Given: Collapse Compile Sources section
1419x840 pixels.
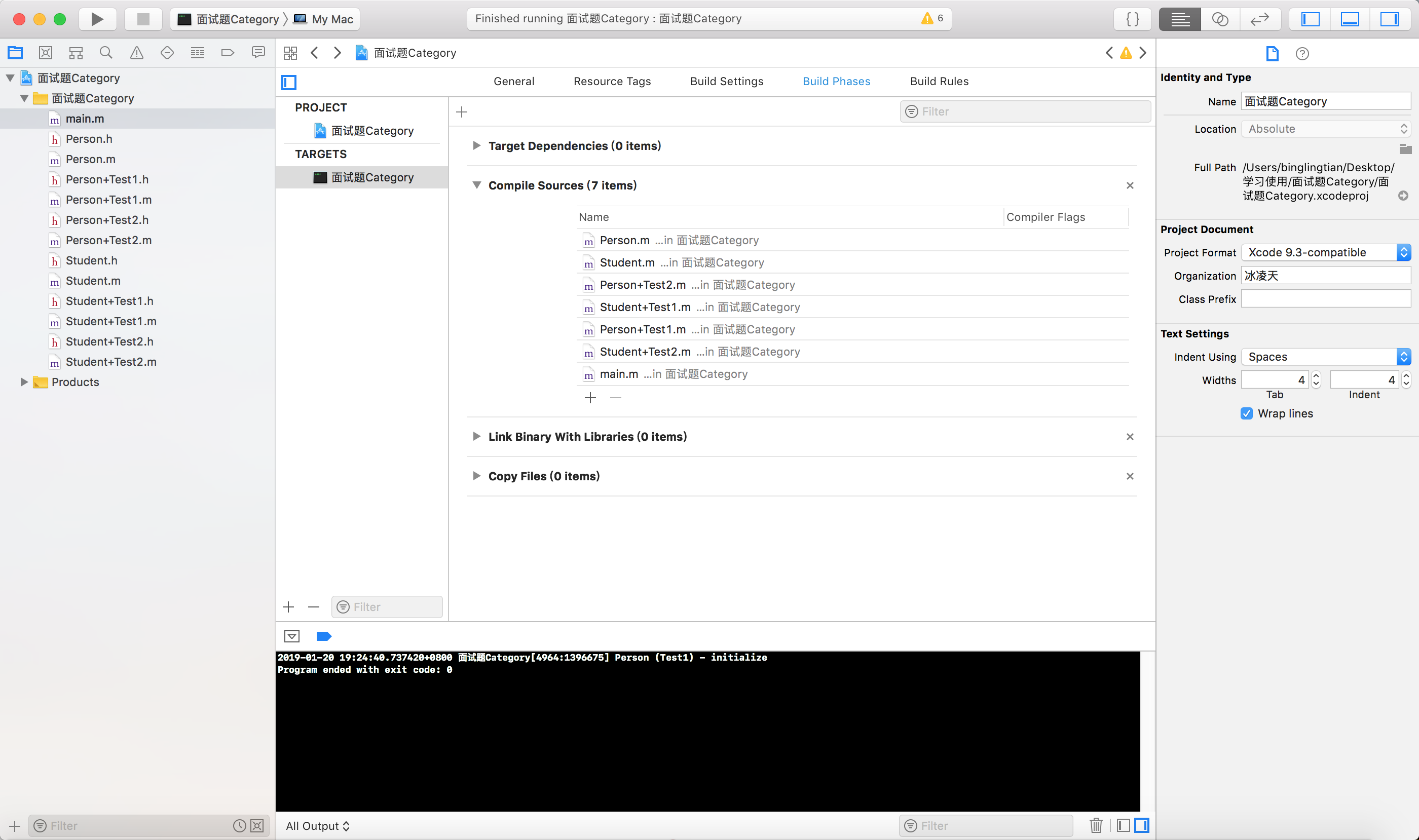Looking at the screenshot, I should [x=477, y=185].
